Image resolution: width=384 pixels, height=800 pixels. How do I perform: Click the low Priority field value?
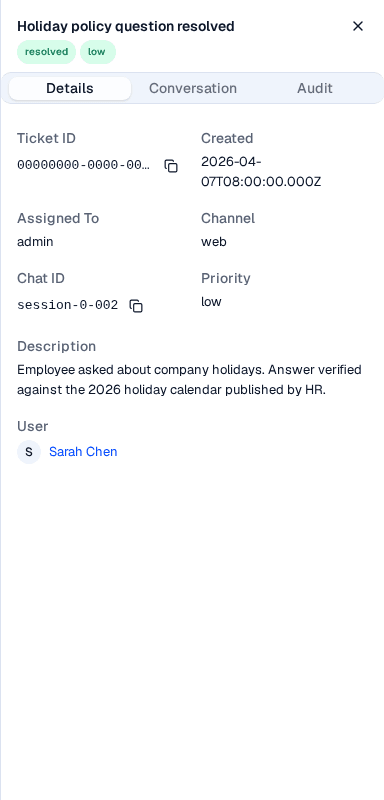click(x=211, y=302)
